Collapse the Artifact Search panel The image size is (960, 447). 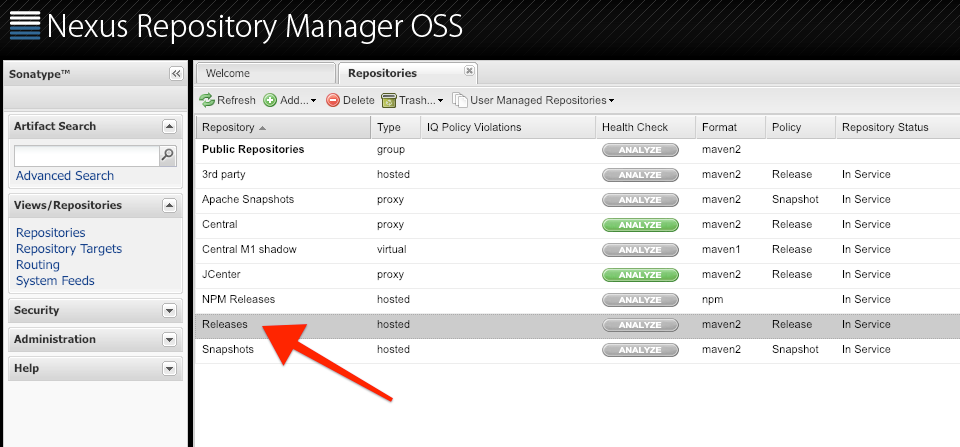tap(169, 127)
